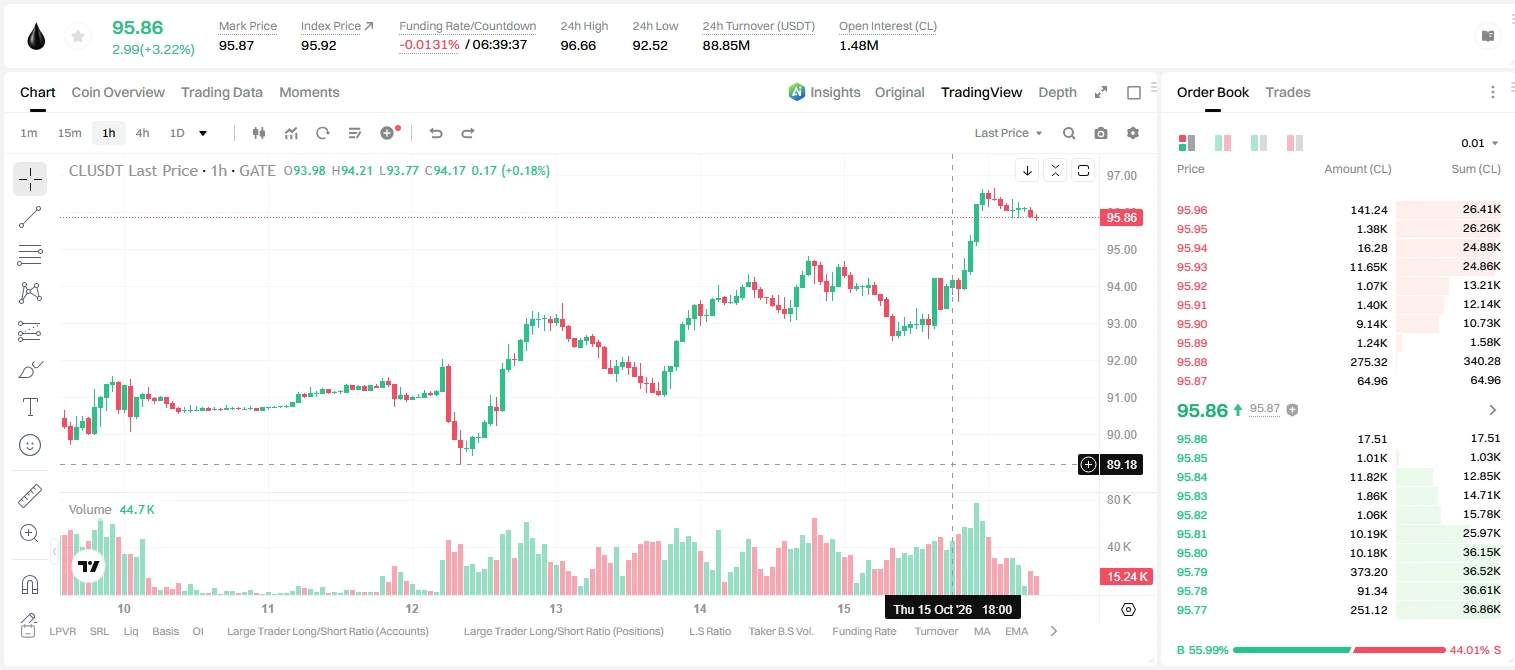Activate the zoom in tool

pyautogui.click(x=30, y=533)
